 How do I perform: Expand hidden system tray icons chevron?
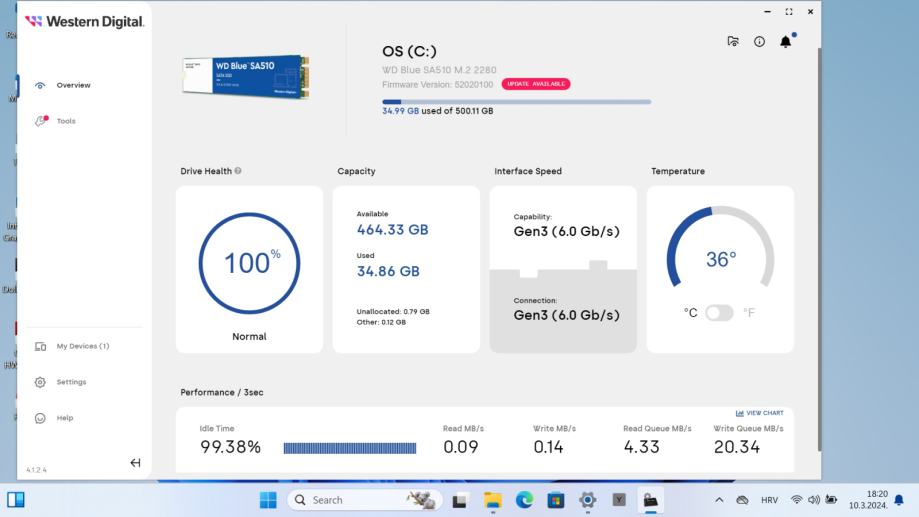pos(718,500)
